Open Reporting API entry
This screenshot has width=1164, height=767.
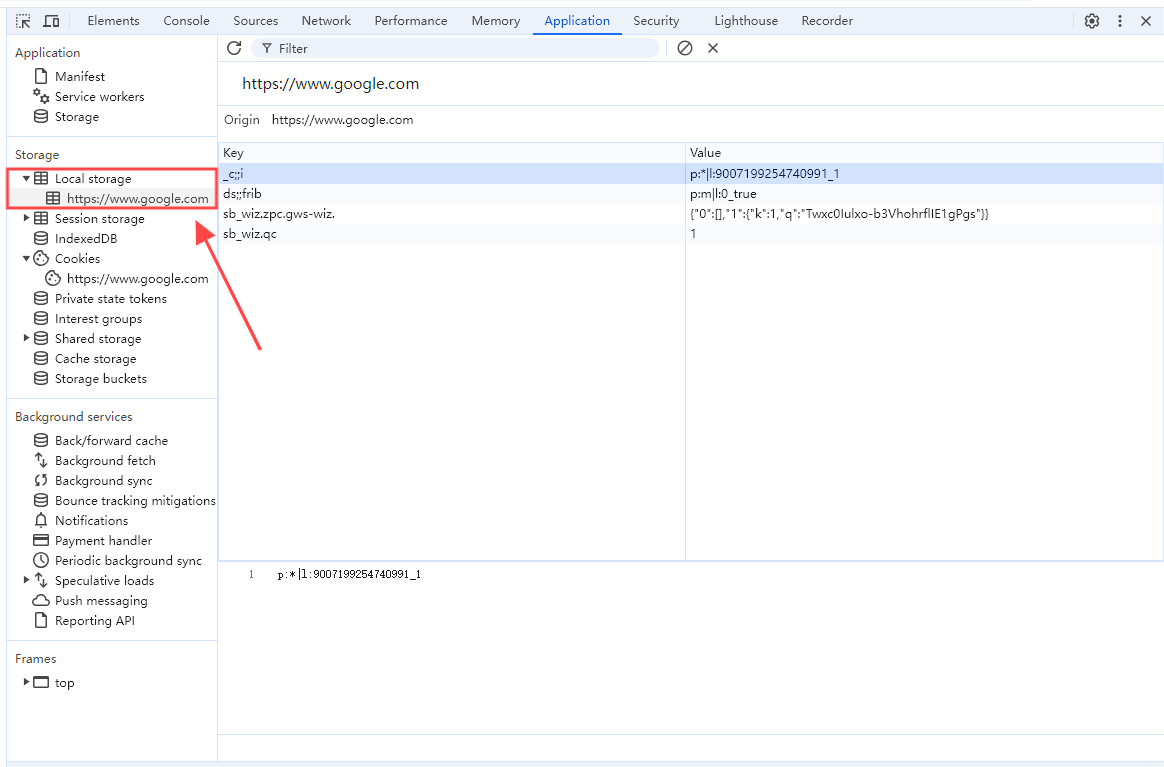95,621
